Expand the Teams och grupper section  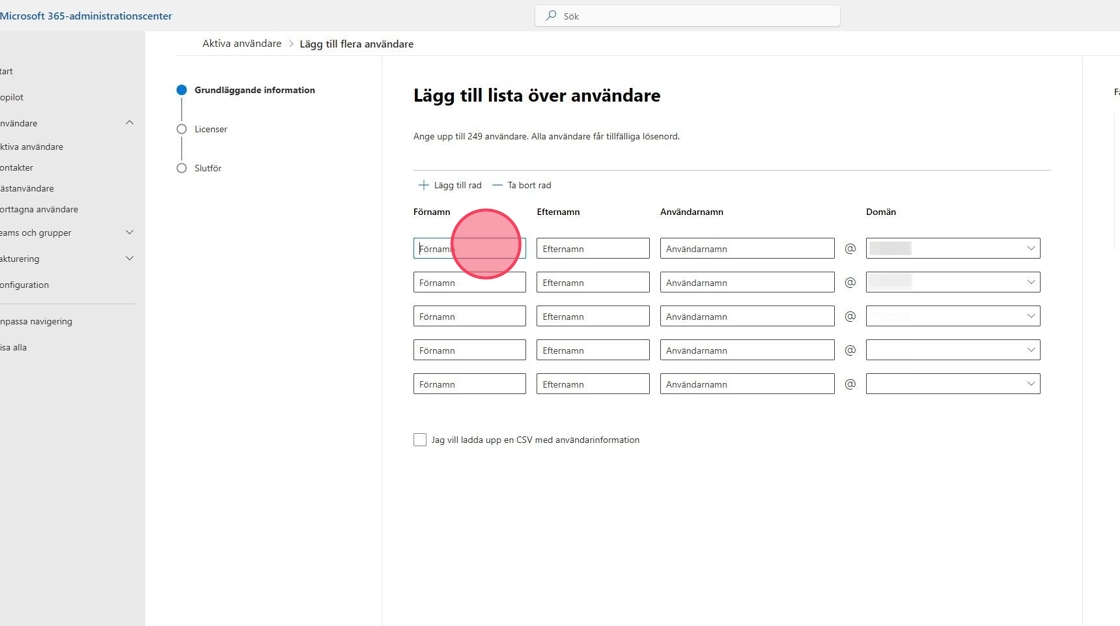click(x=129, y=233)
